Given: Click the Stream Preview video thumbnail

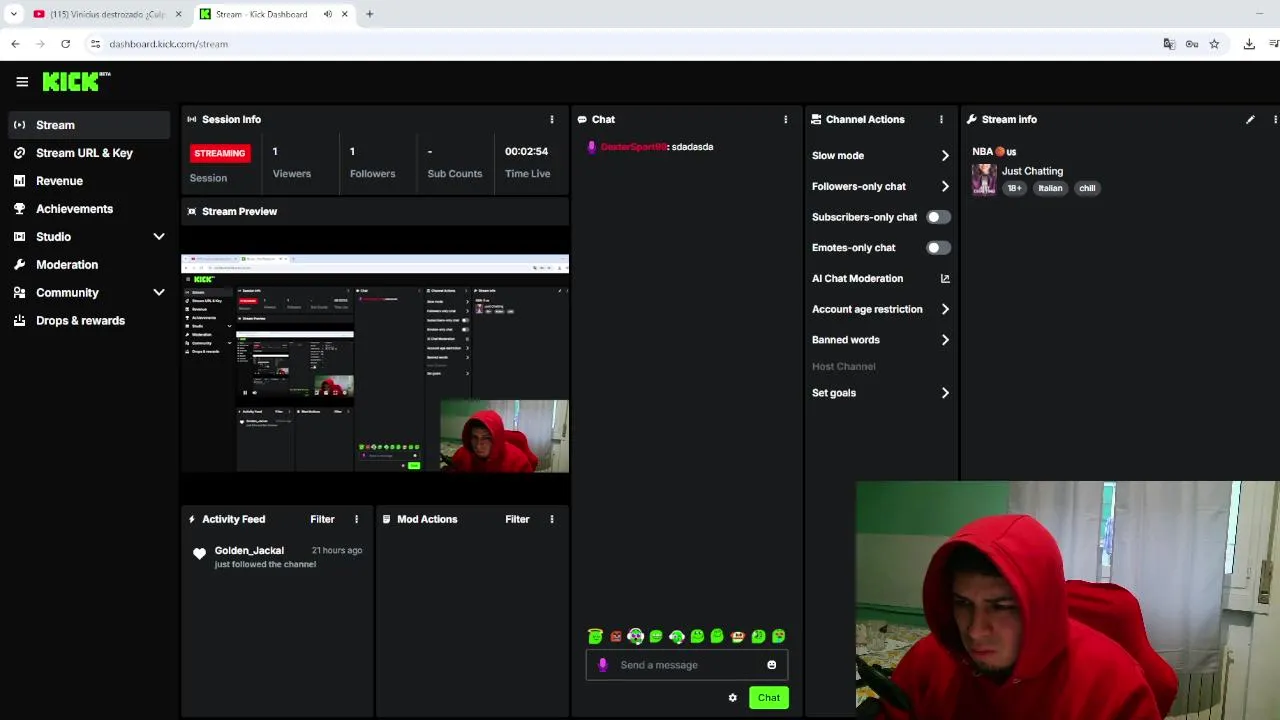Looking at the screenshot, I should pyautogui.click(x=375, y=363).
